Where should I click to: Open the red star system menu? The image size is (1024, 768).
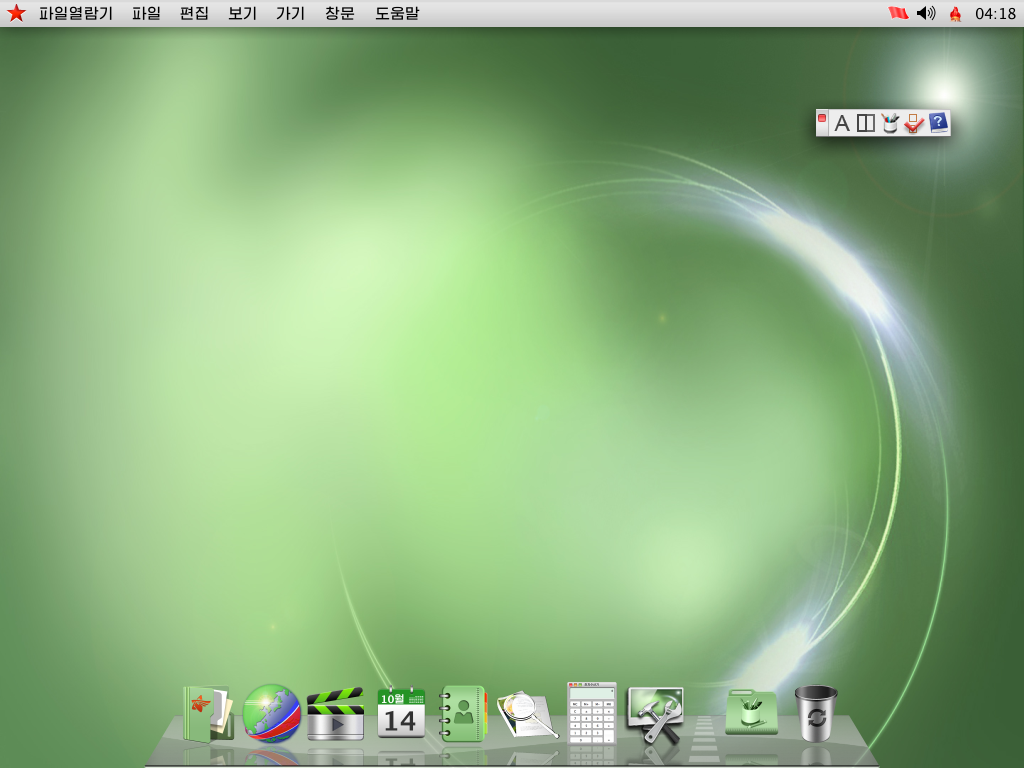pos(16,13)
